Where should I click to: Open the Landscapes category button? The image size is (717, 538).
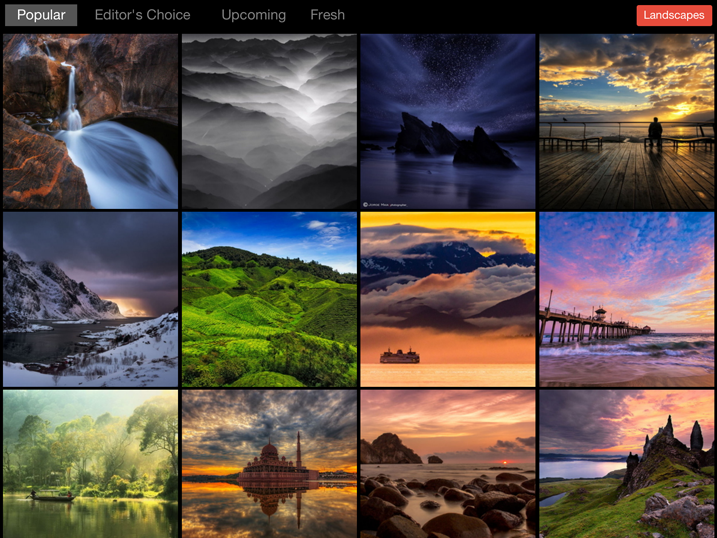[x=674, y=15]
